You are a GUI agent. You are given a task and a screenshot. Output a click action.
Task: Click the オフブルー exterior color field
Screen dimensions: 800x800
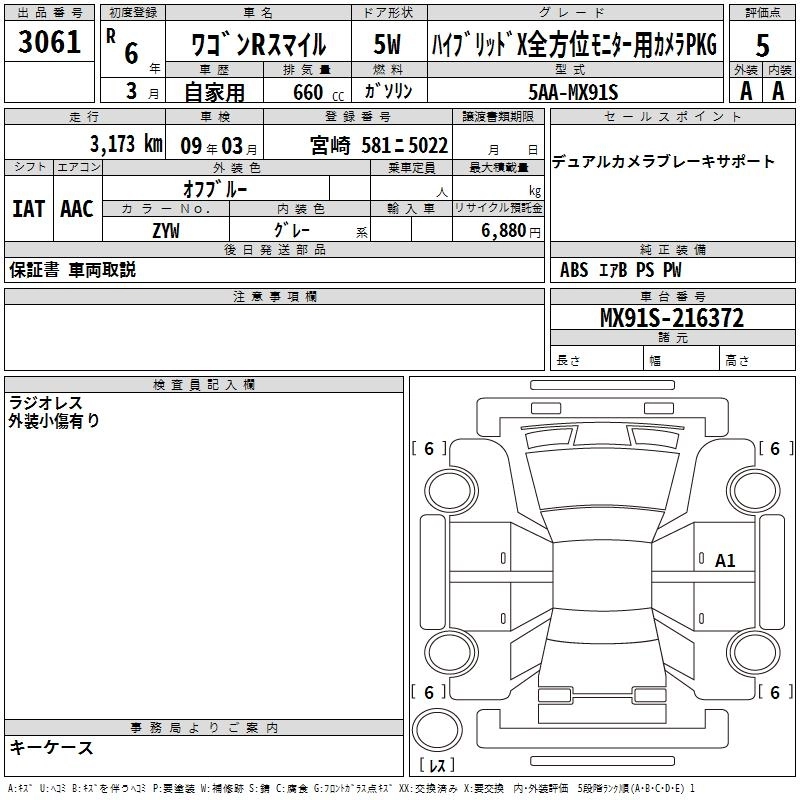(215, 188)
